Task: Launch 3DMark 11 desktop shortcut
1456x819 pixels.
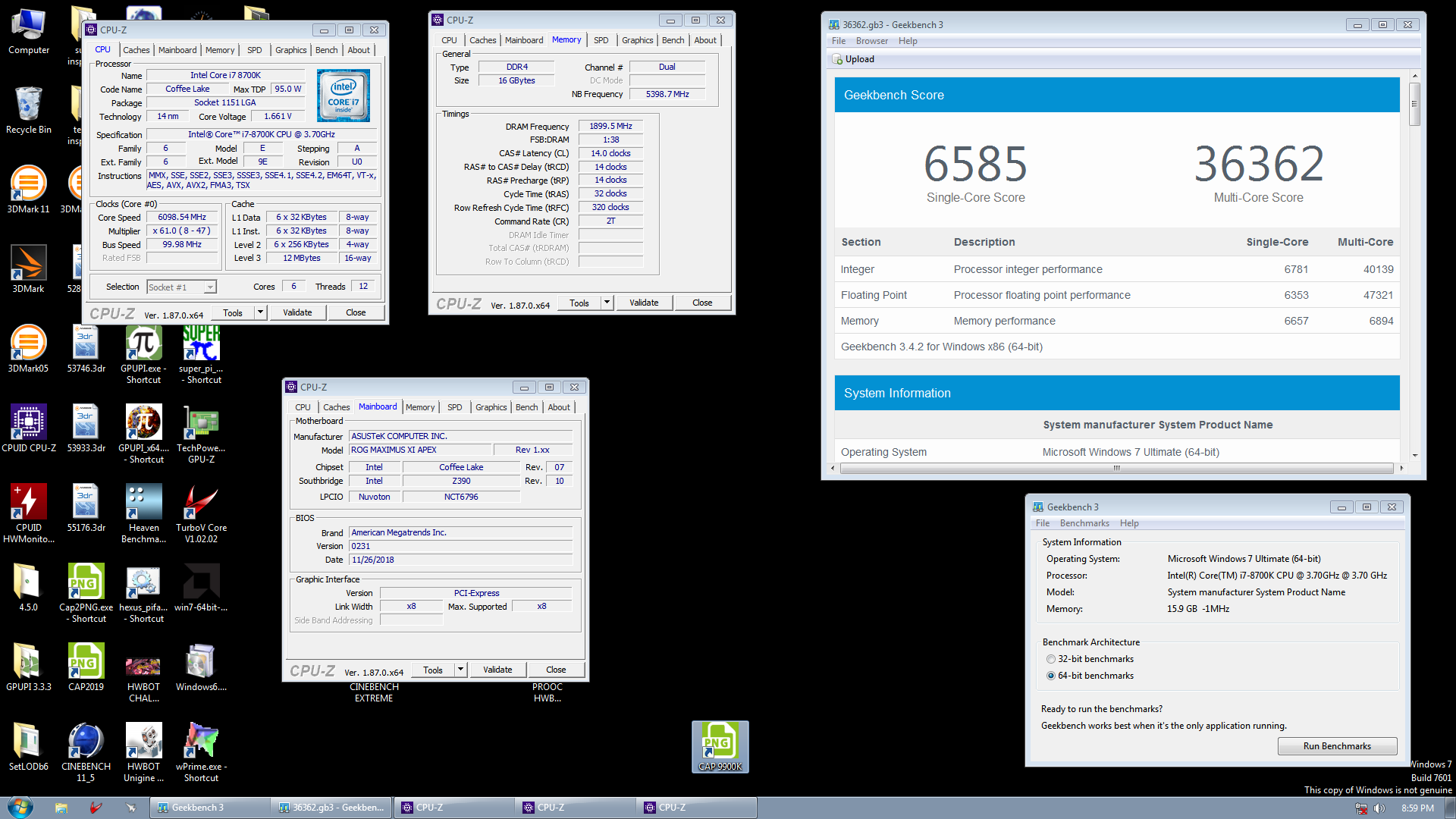Action: (28, 190)
